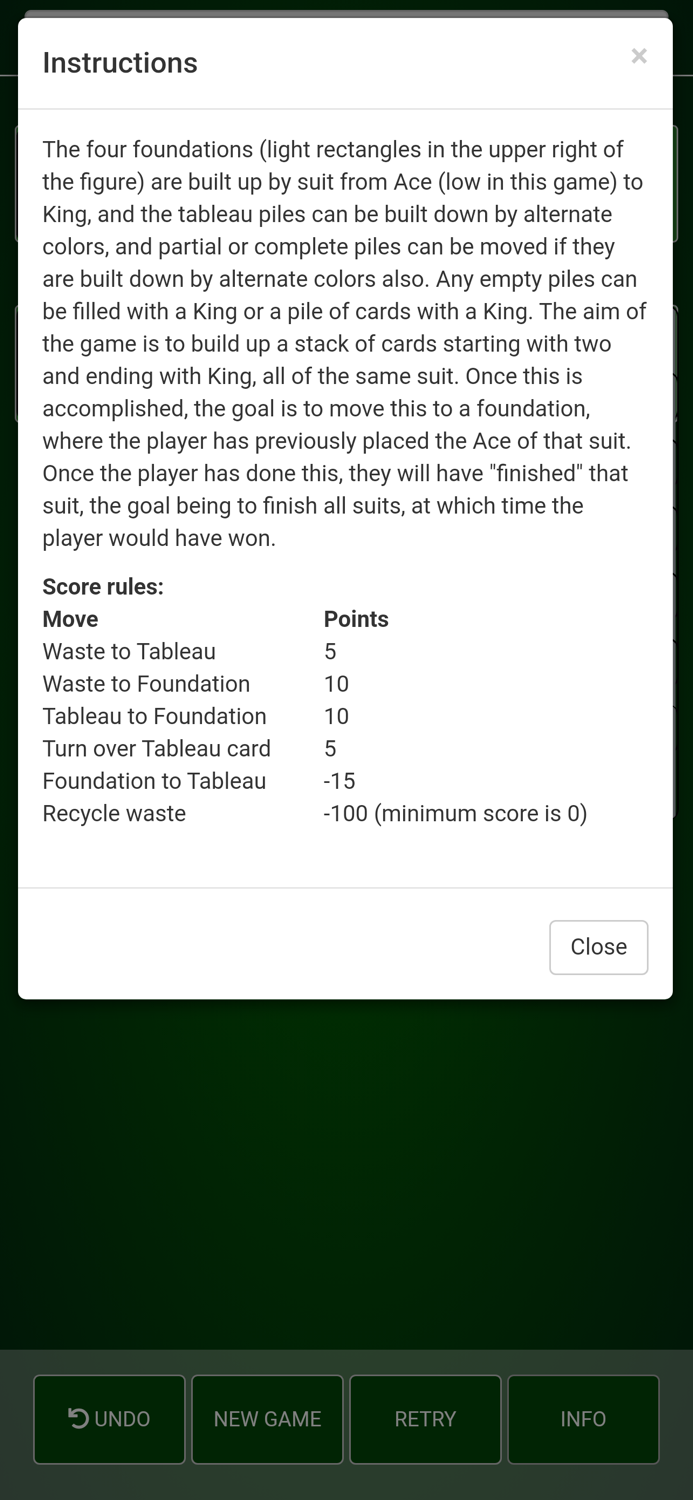Click the Close button

pos(598,946)
